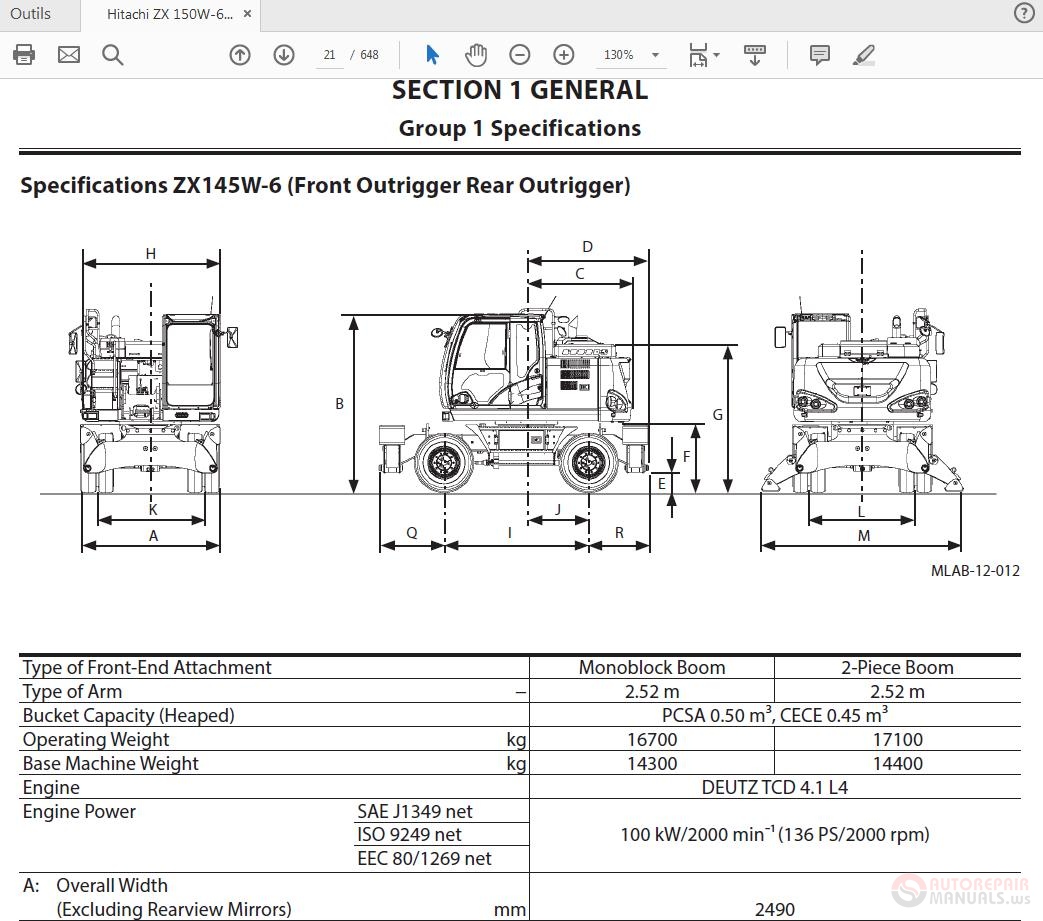Image resolution: width=1043 pixels, height=921 pixels.
Task: Select the Highlighter pen tool
Action: [x=863, y=55]
